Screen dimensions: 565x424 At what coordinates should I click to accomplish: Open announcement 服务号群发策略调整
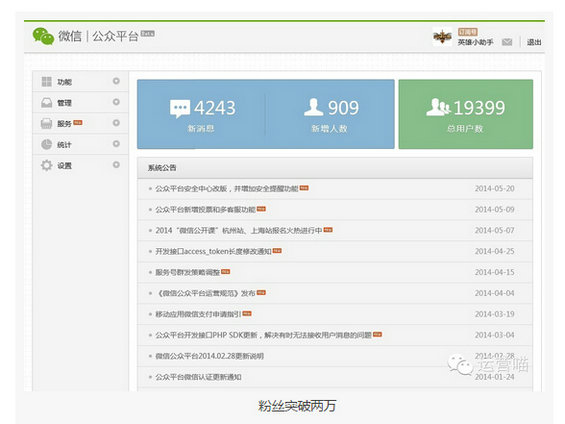[x=187, y=272]
